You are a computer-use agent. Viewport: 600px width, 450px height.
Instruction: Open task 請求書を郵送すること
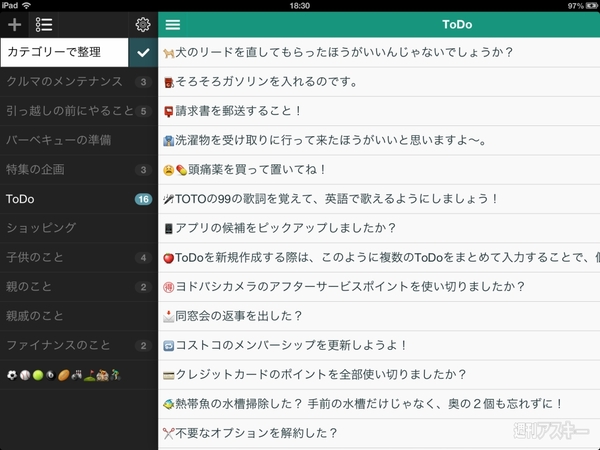point(379,111)
